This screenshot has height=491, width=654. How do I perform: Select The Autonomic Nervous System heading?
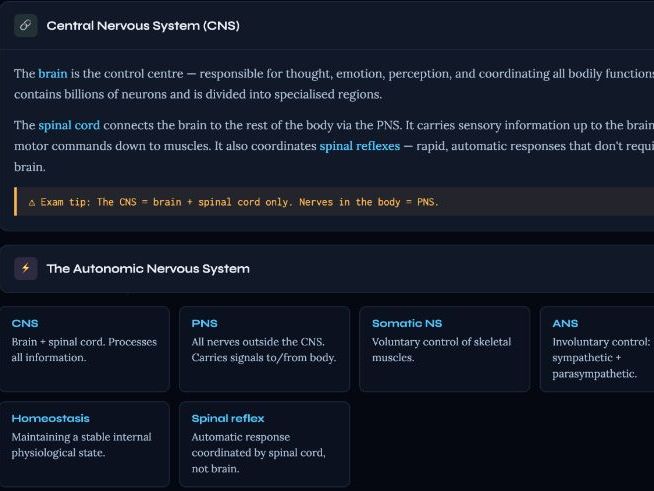tap(148, 269)
